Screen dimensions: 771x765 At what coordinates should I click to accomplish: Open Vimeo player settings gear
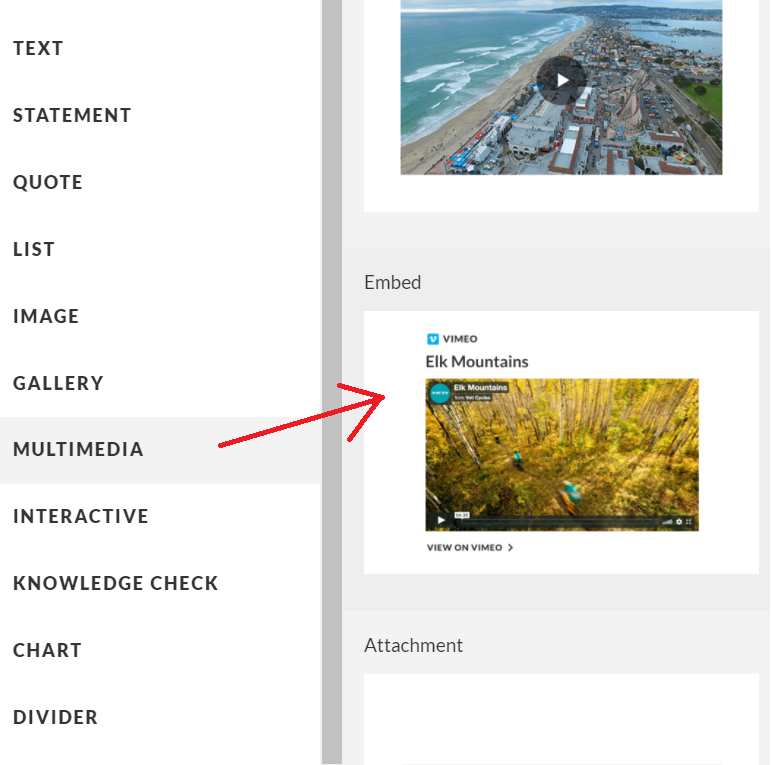679,521
